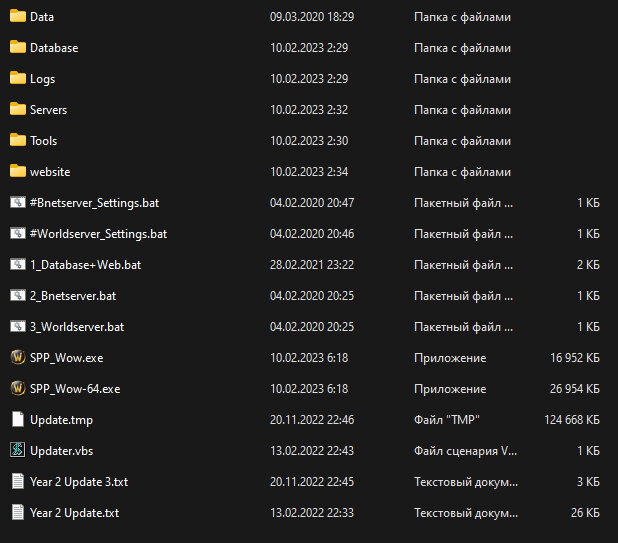This screenshot has width=618, height=543.
Task: Select the 2_Bnetserver.bat file name
Action: 73,296
